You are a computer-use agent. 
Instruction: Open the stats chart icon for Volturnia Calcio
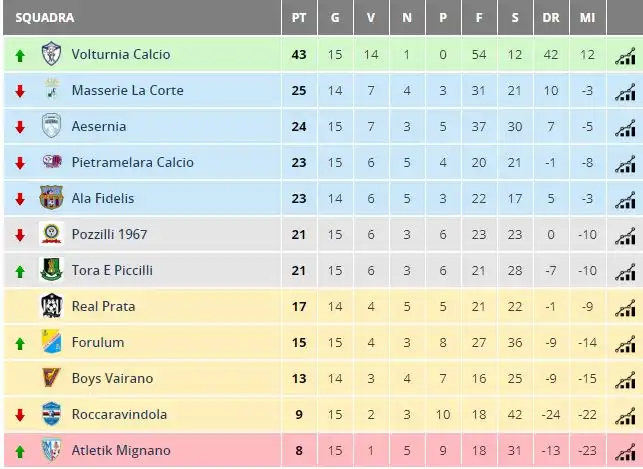(x=625, y=57)
